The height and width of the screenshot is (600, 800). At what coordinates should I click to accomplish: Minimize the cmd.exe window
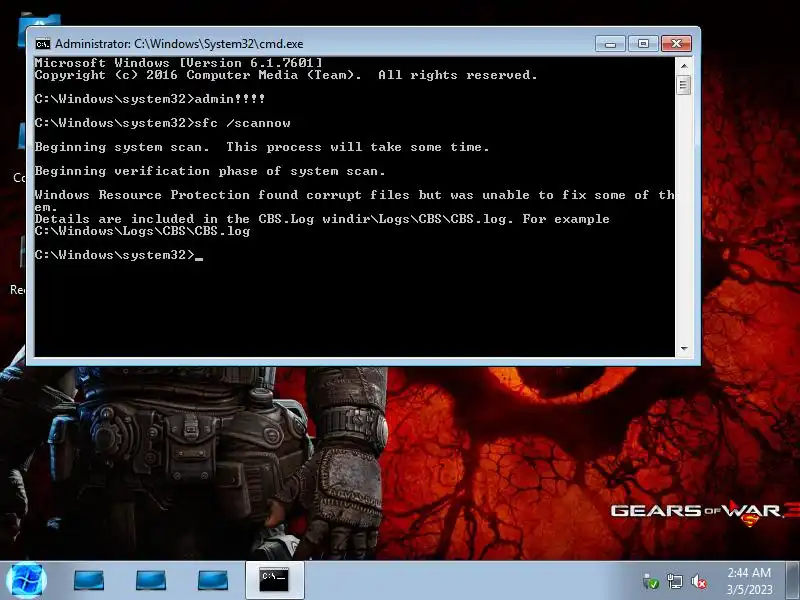coord(610,44)
